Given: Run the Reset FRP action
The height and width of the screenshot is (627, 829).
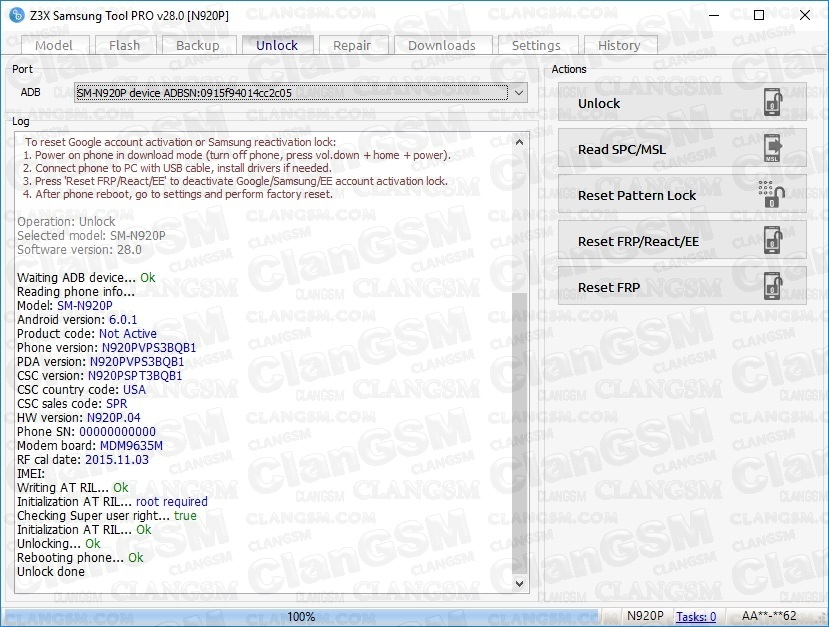Looking at the screenshot, I should (682, 287).
